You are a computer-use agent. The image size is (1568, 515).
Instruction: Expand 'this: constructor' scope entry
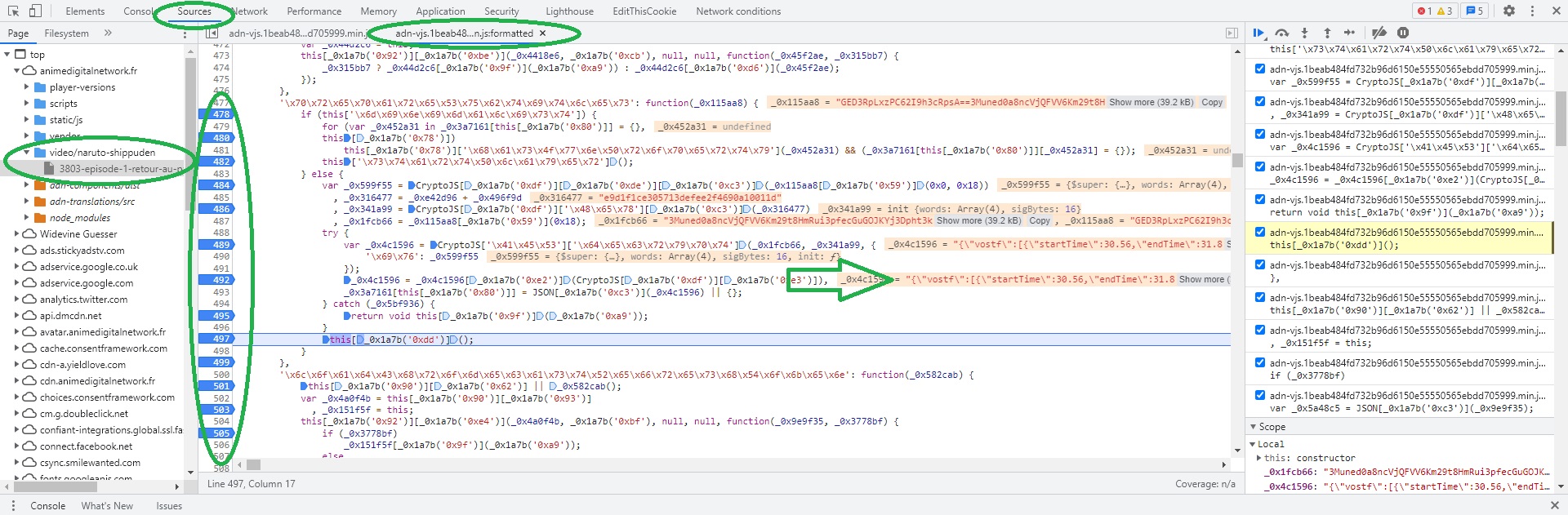1258,458
